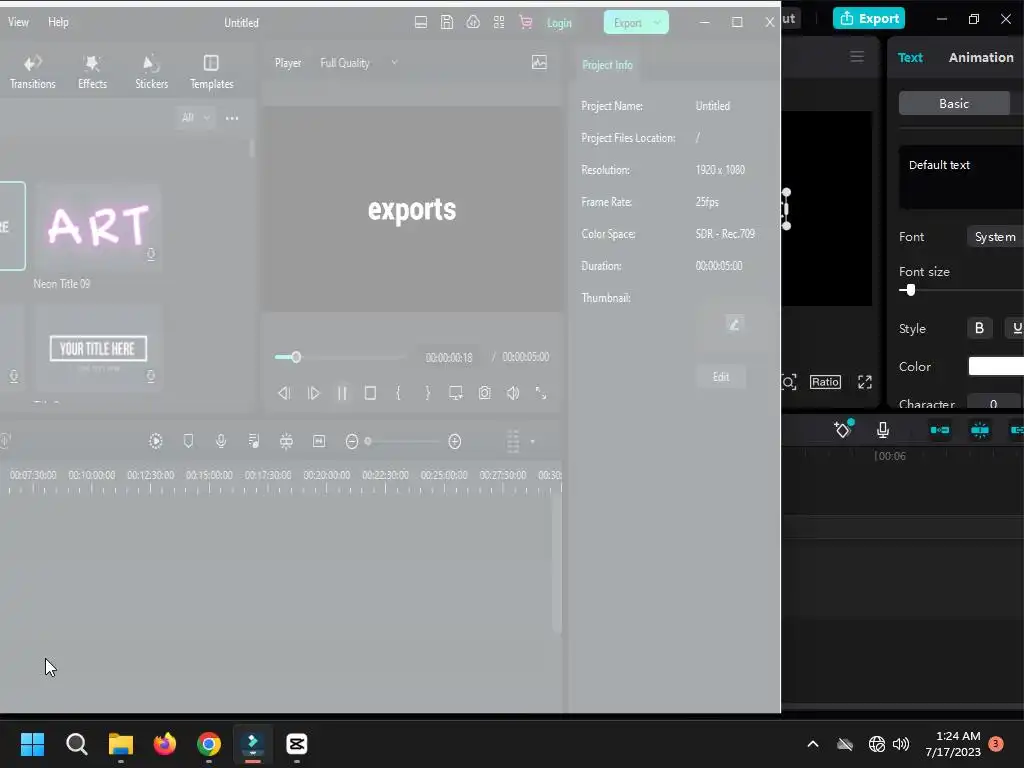Click the player volume speaker icon

513,393
